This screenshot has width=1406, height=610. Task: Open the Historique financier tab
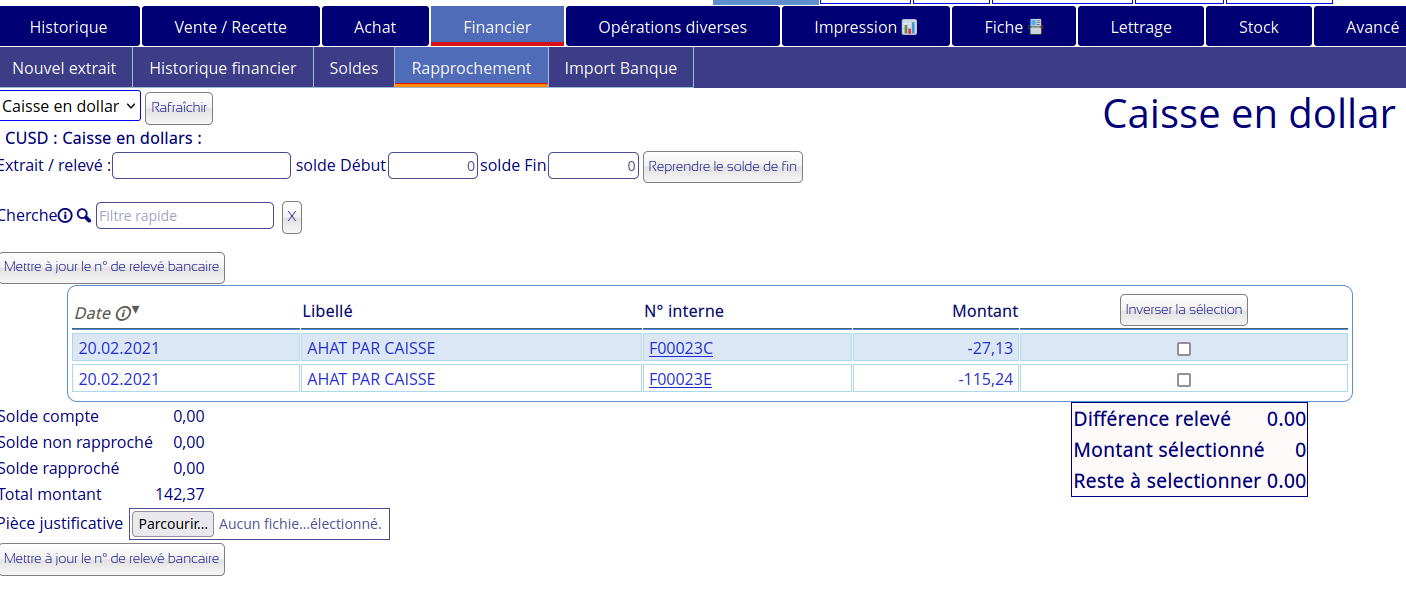click(x=222, y=67)
